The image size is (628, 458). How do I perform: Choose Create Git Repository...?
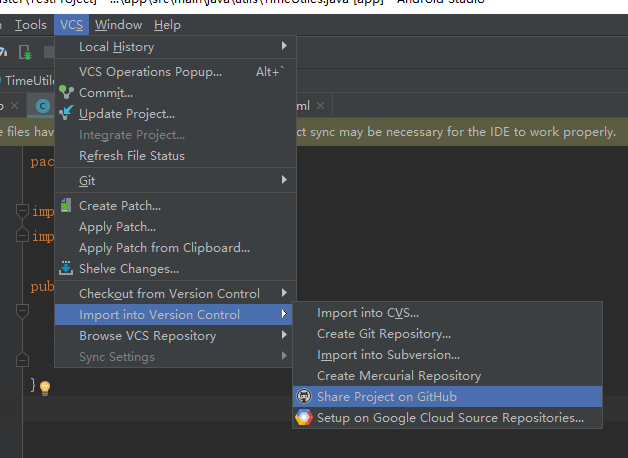point(448,333)
